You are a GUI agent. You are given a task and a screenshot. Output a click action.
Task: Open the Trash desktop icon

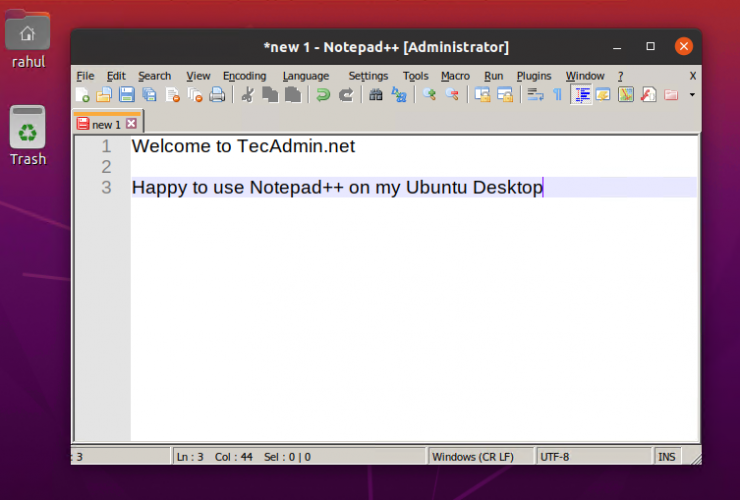[28, 135]
